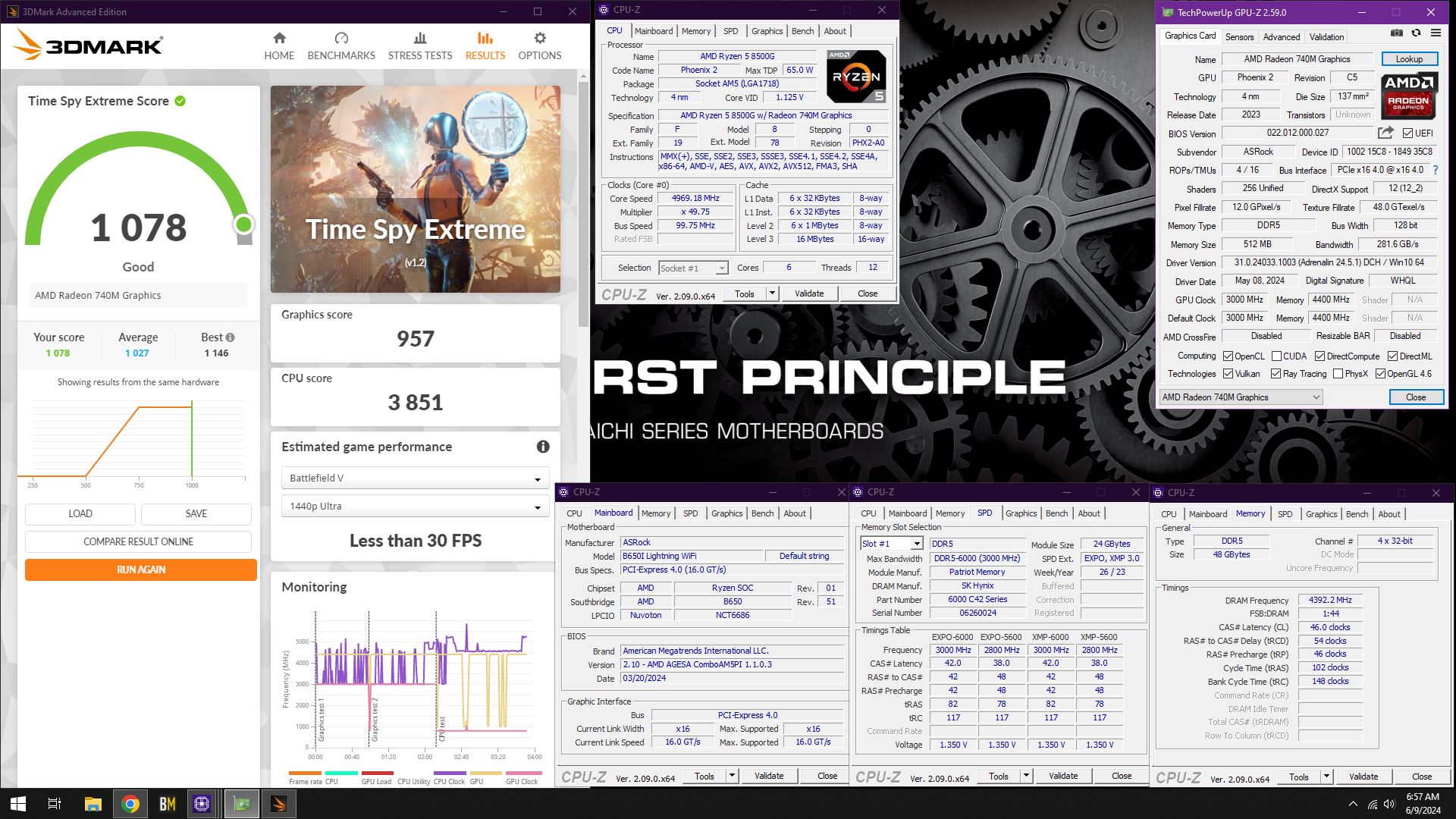Open the system tray volume icon
1456x819 pixels.
click(1389, 804)
